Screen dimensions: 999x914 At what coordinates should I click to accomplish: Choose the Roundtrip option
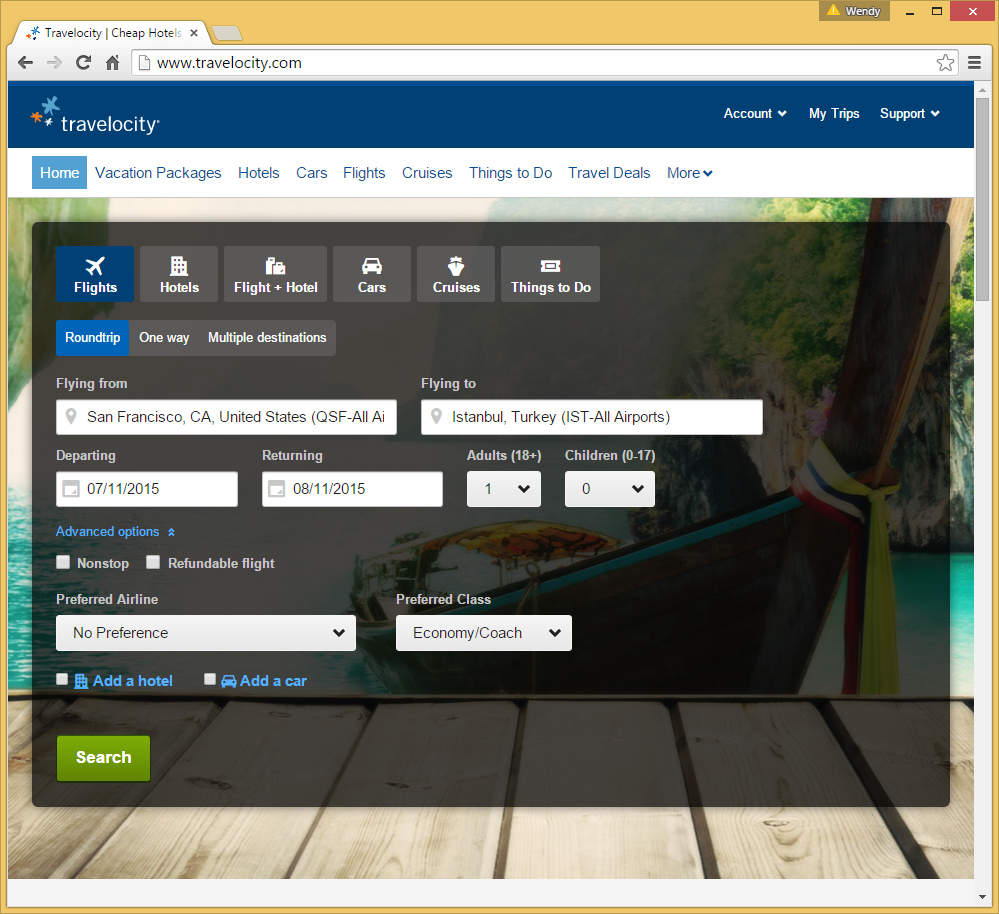point(92,338)
